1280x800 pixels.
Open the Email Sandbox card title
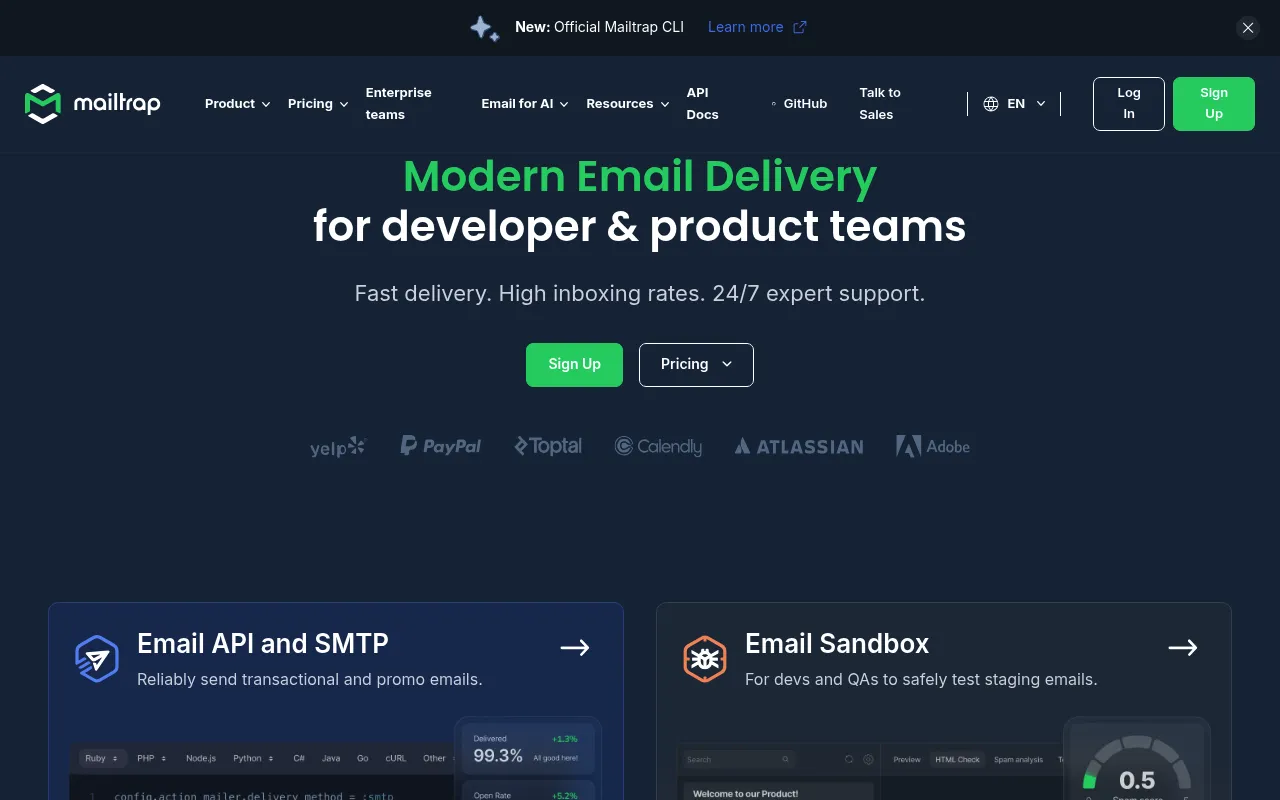tap(837, 644)
